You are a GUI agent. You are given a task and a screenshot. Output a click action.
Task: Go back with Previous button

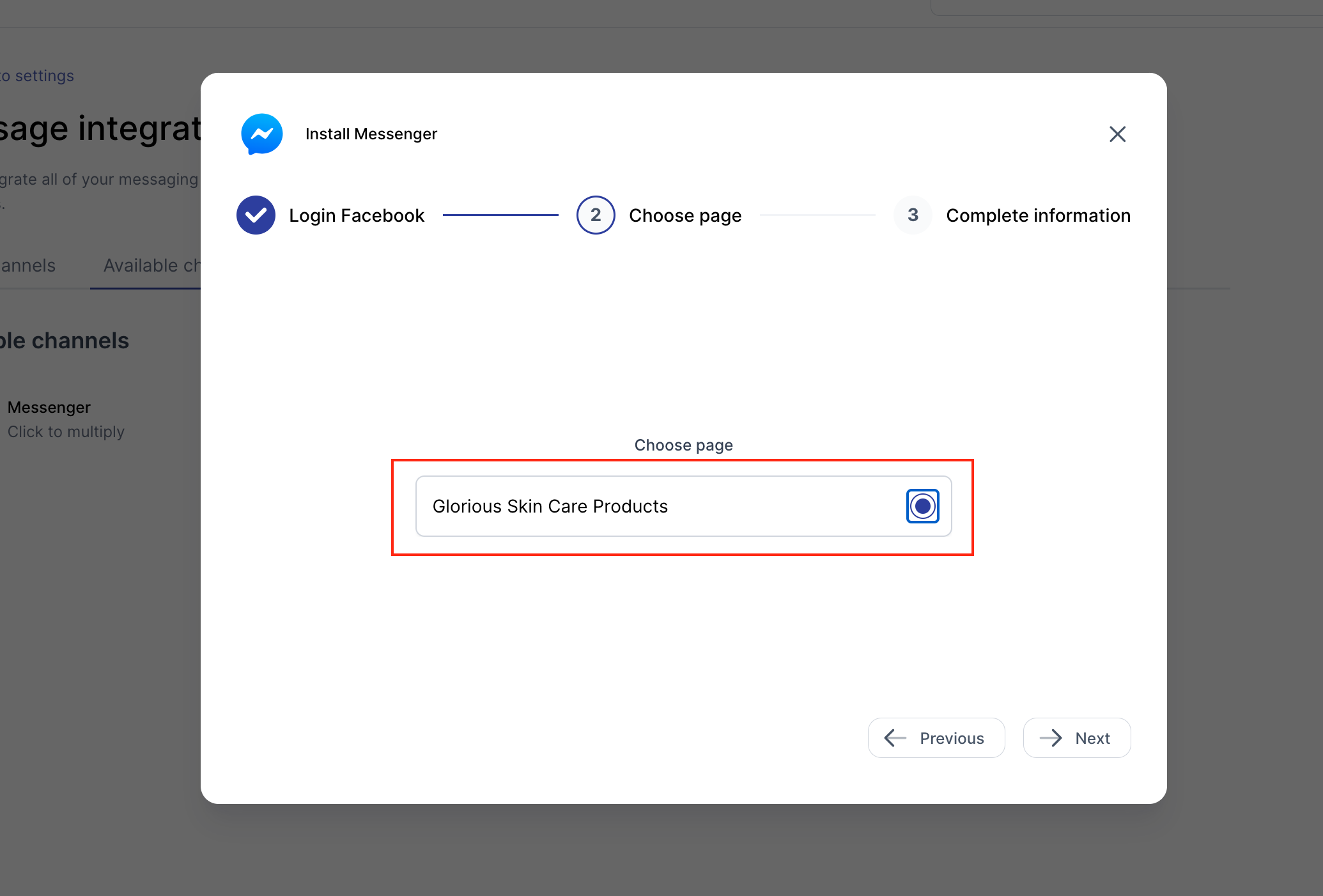936,738
